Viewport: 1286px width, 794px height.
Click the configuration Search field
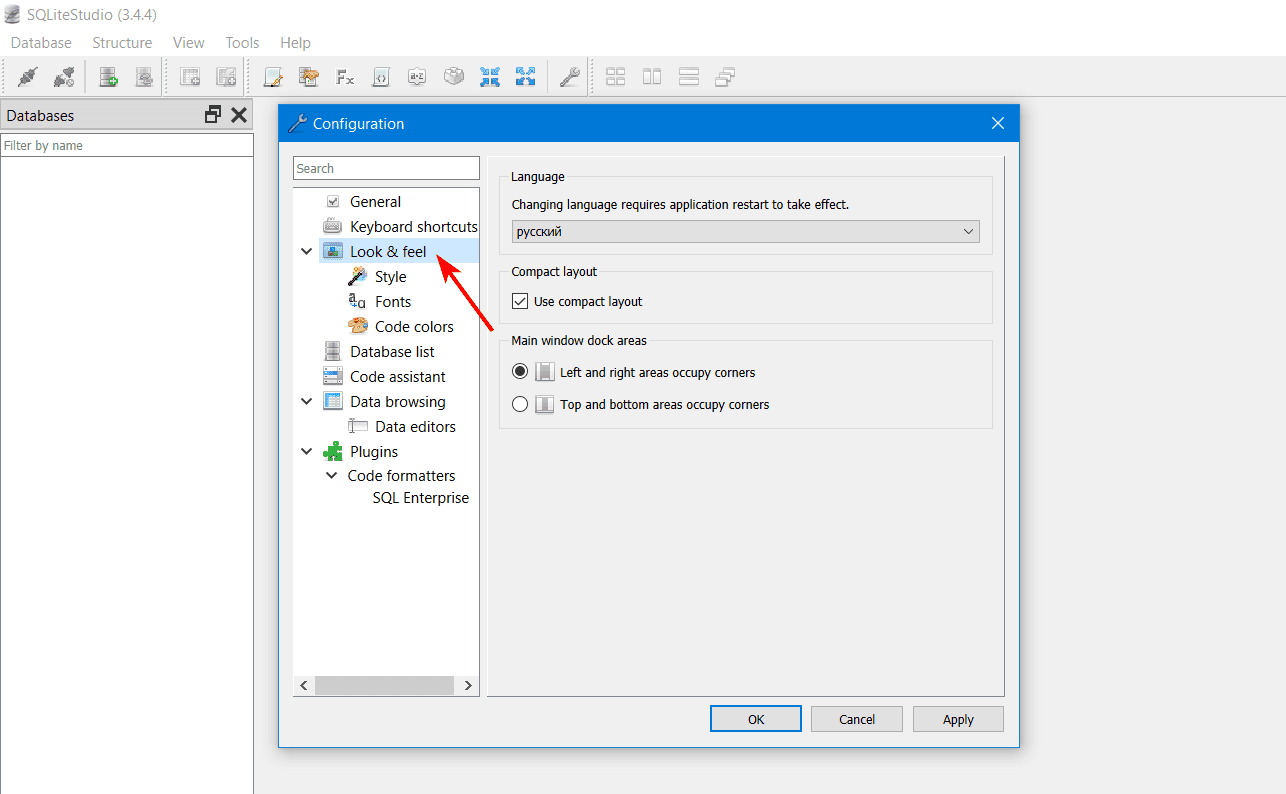coord(386,168)
